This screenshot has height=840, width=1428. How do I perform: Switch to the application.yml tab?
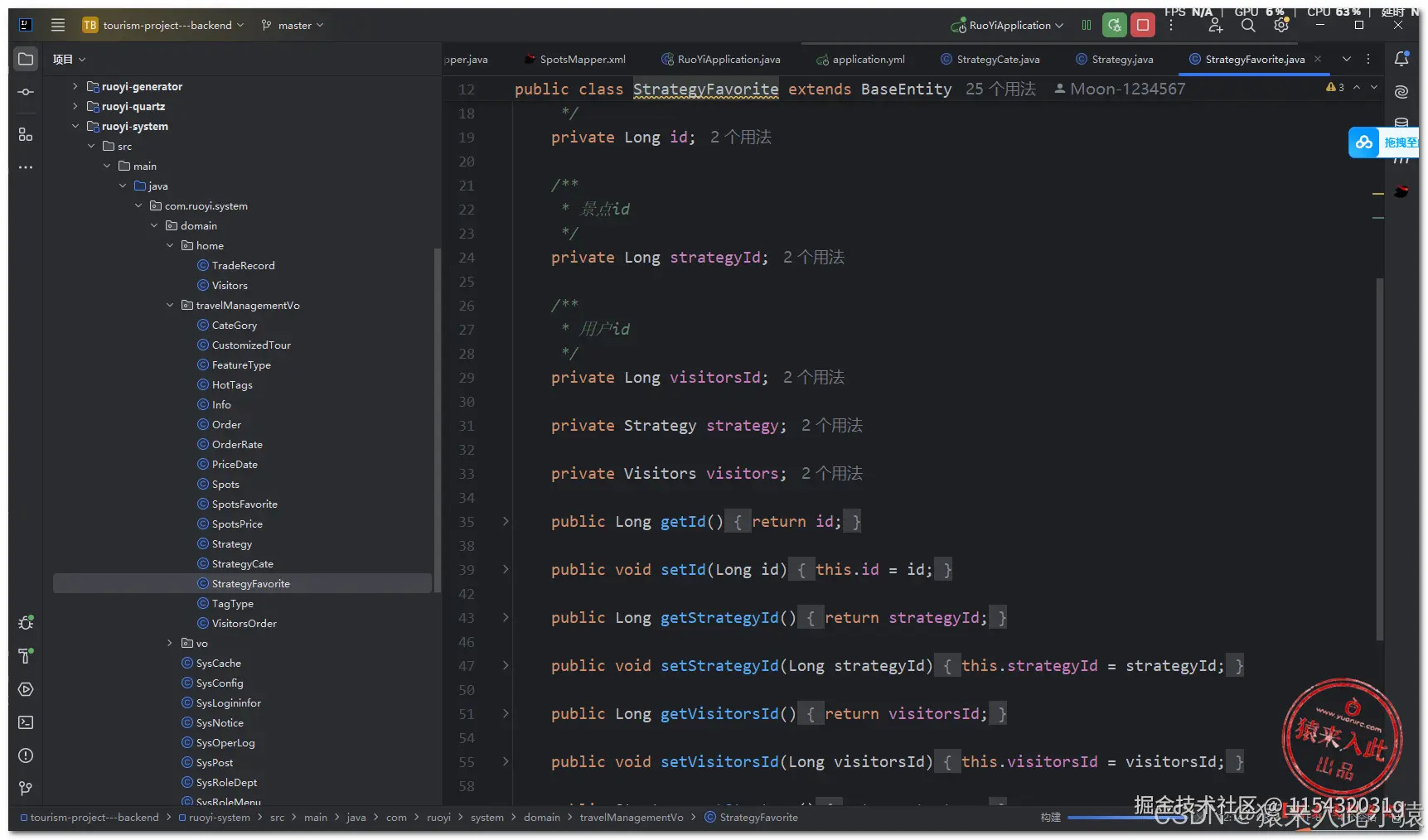point(860,59)
